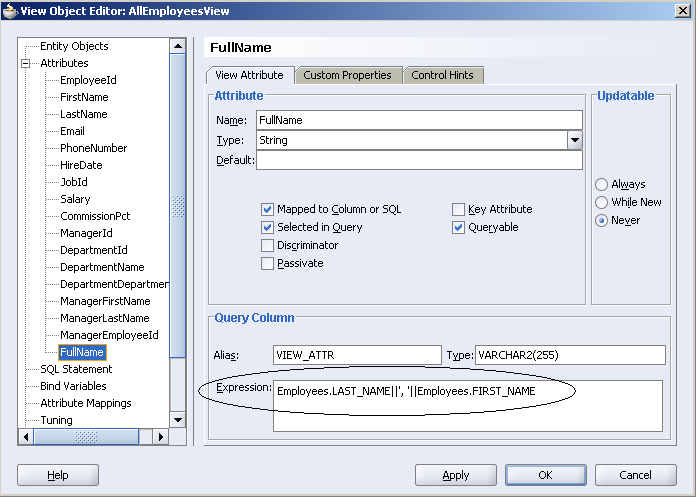Choose the While New radio option
Screen dimensions: 696x497
(601, 203)
